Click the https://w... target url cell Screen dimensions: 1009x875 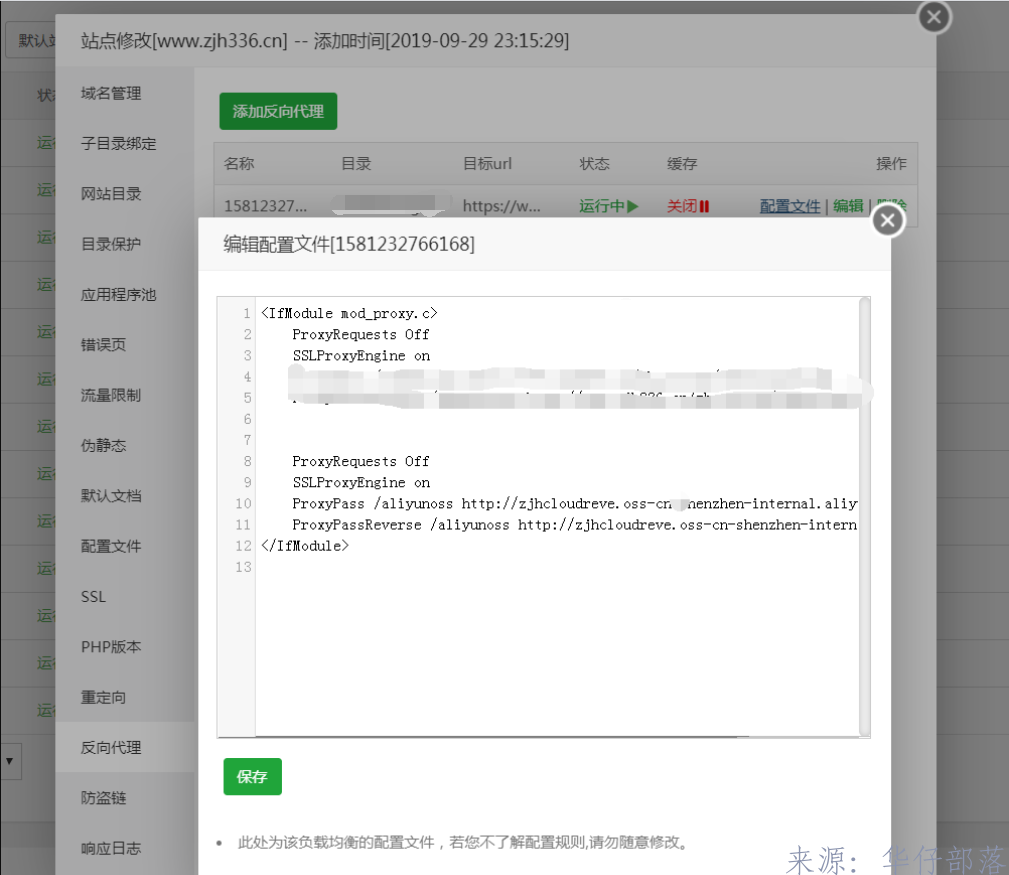pos(501,206)
